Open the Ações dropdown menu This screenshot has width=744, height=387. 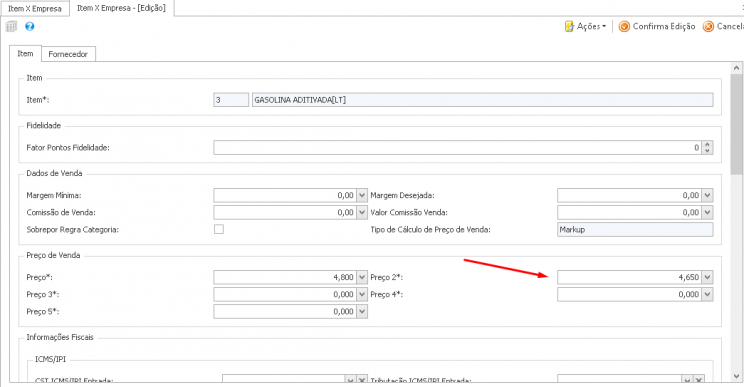click(586, 27)
